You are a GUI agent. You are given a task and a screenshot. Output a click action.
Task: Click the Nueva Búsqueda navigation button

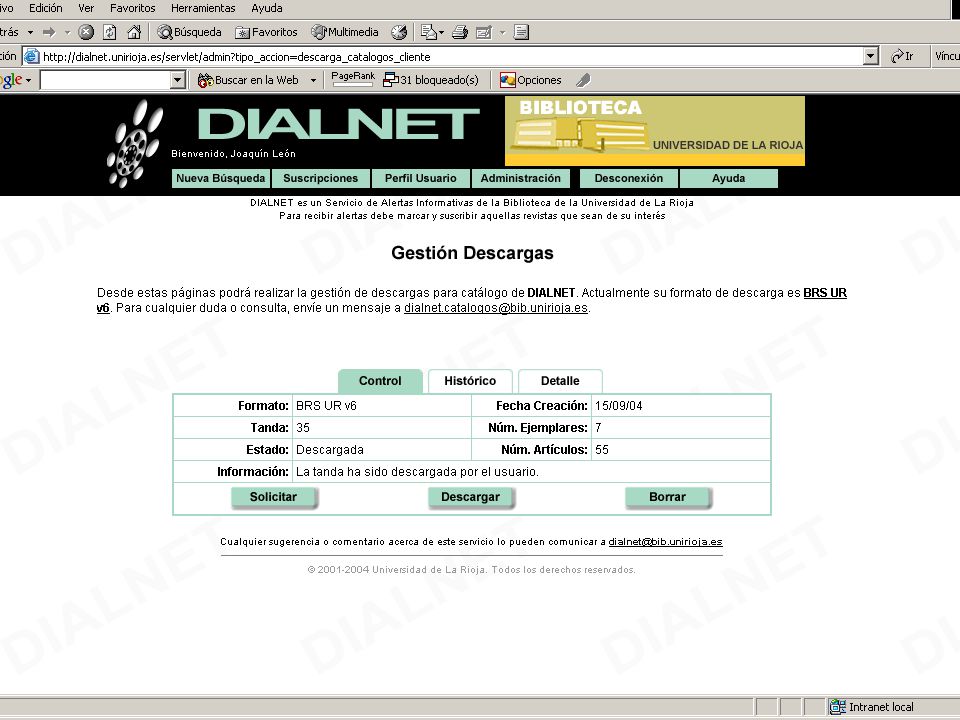(x=220, y=178)
